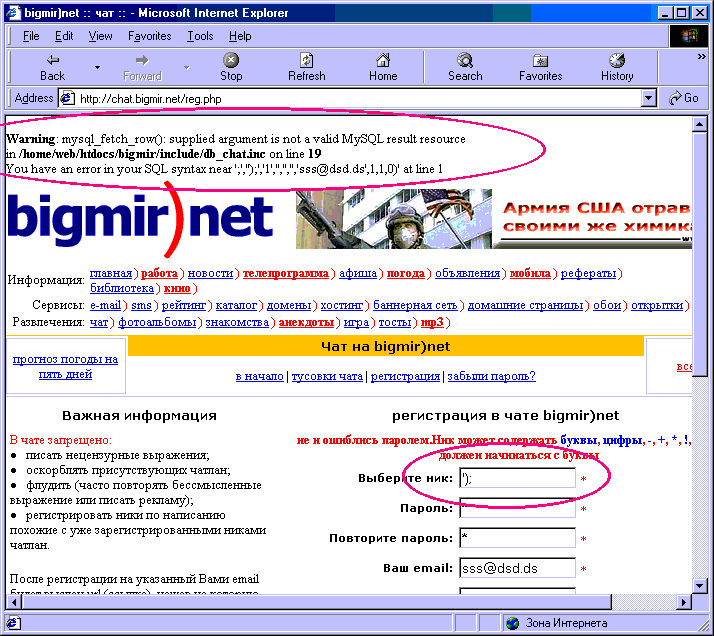Open the View menu
This screenshot has width=714, height=636.
tap(100, 36)
